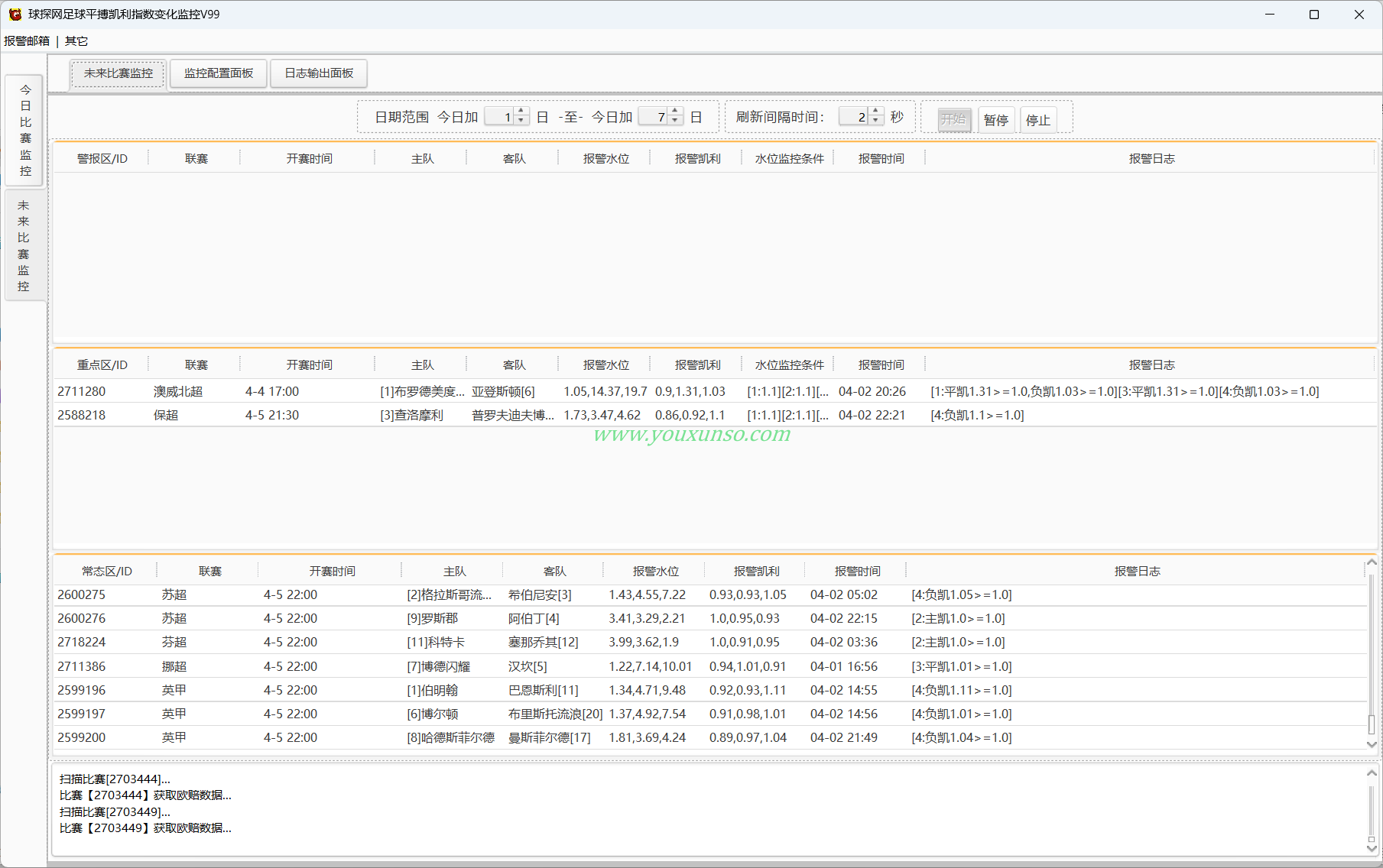The height and width of the screenshot is (868, 1383).
Task: Click log entry [3:平凯1.01>=1.0]
Action: [961, 666]
